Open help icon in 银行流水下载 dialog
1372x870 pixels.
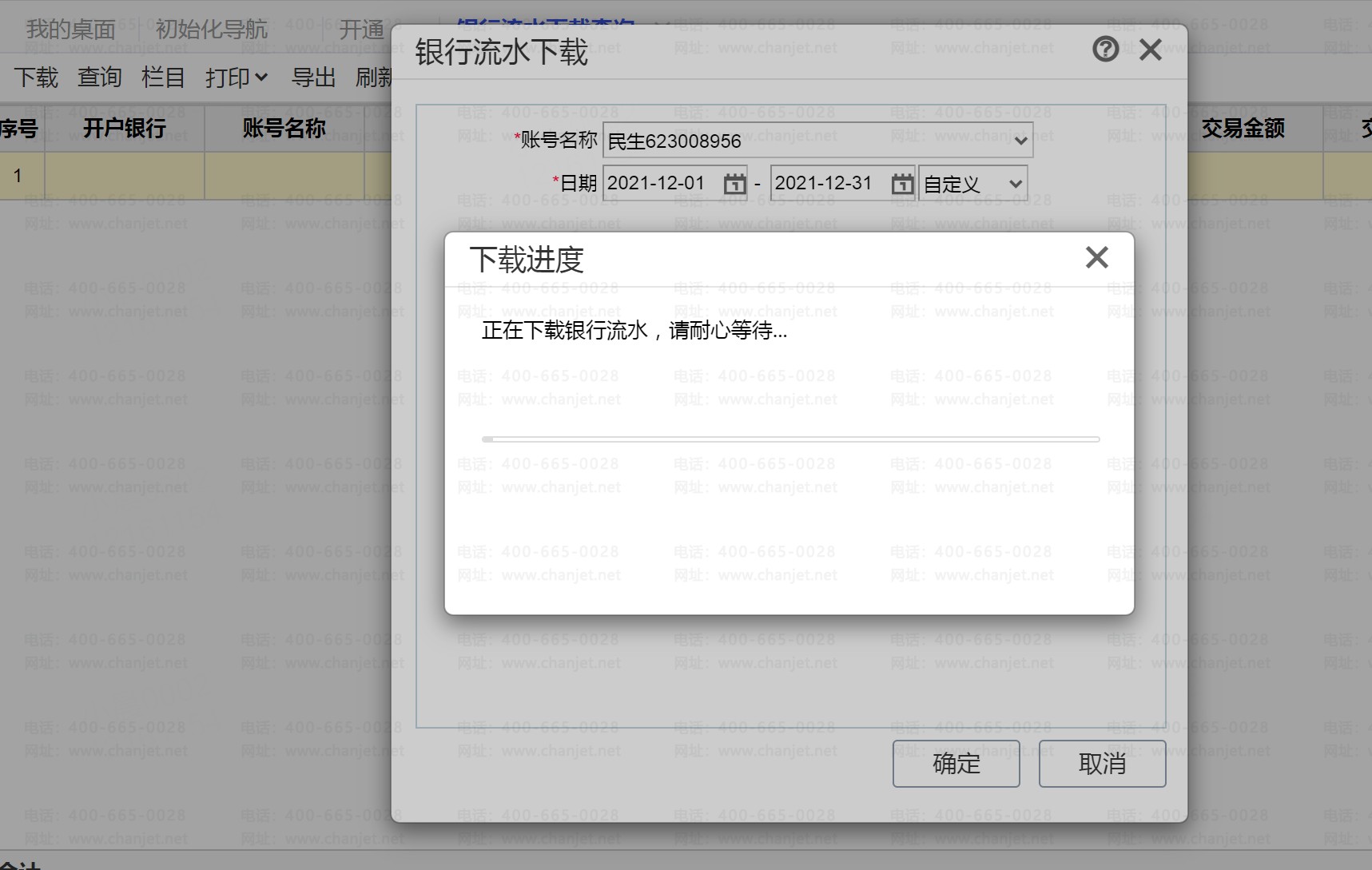coord(1105,50)
